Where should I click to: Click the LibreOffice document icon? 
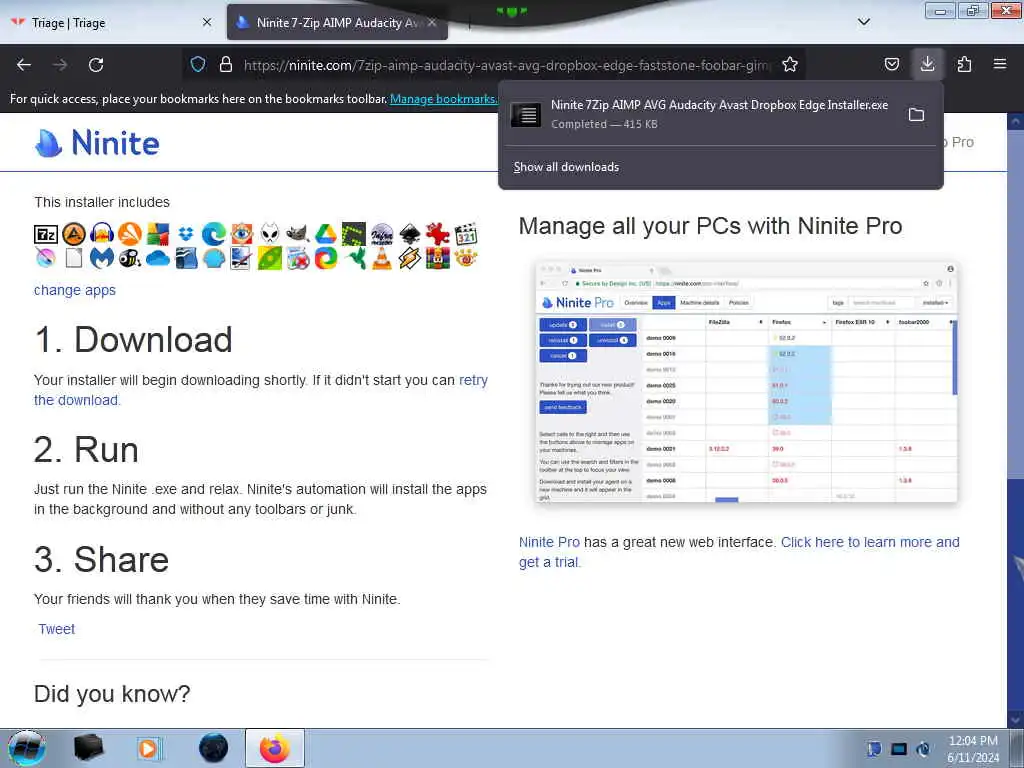point(74,259)
